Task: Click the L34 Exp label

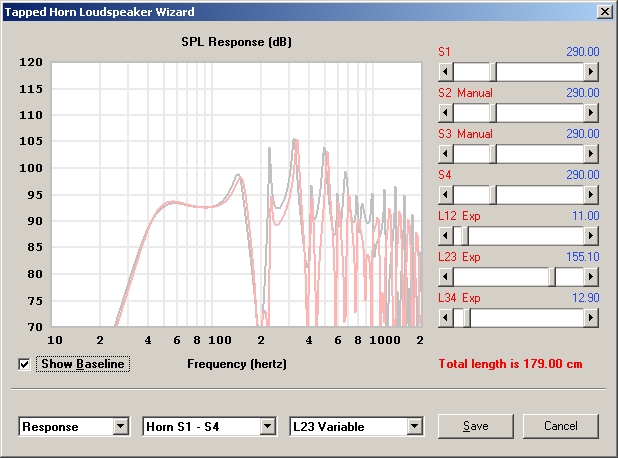Action: pyautogui.click(x=459, y=298)
